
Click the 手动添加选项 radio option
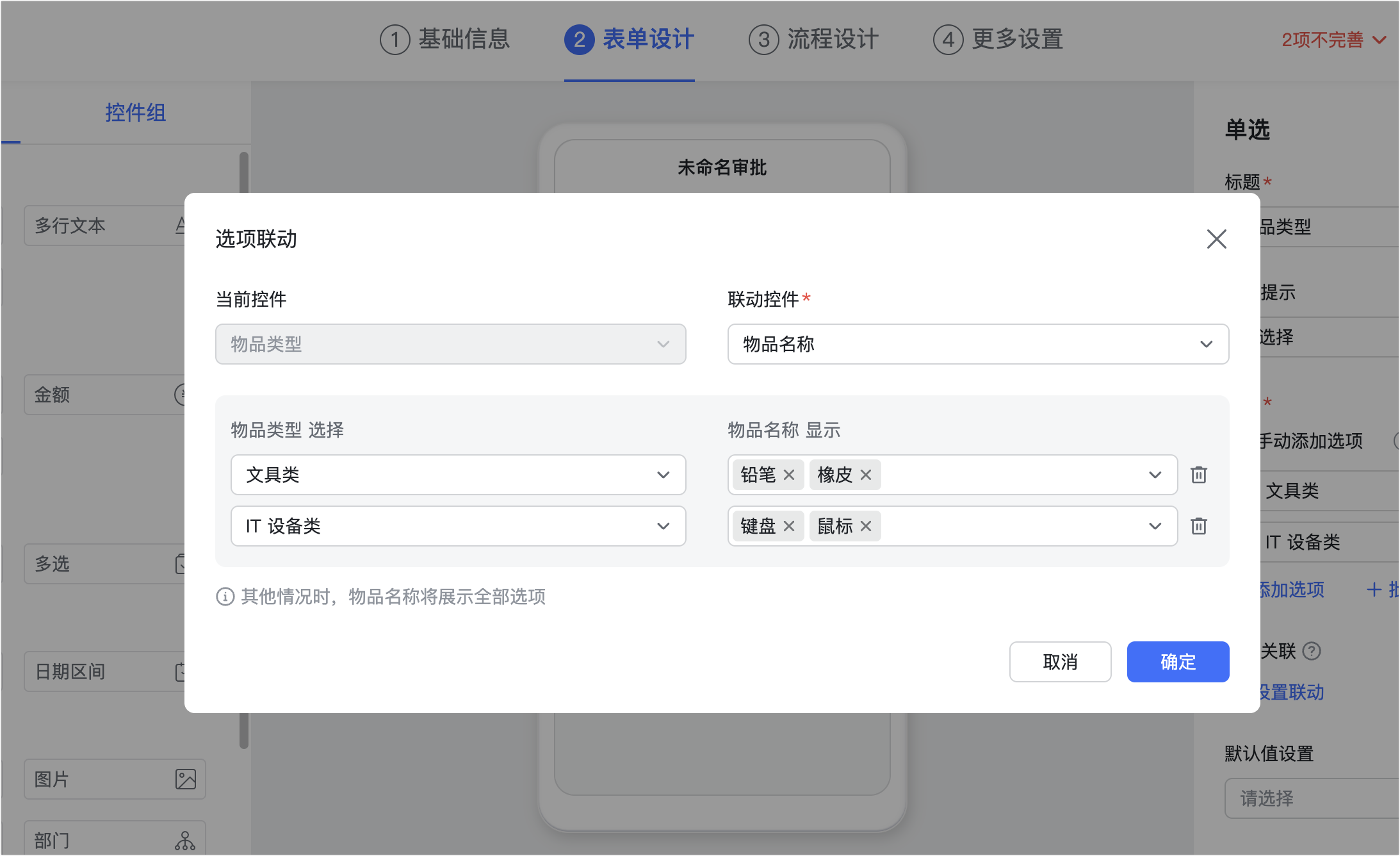tap(1311, 441)
